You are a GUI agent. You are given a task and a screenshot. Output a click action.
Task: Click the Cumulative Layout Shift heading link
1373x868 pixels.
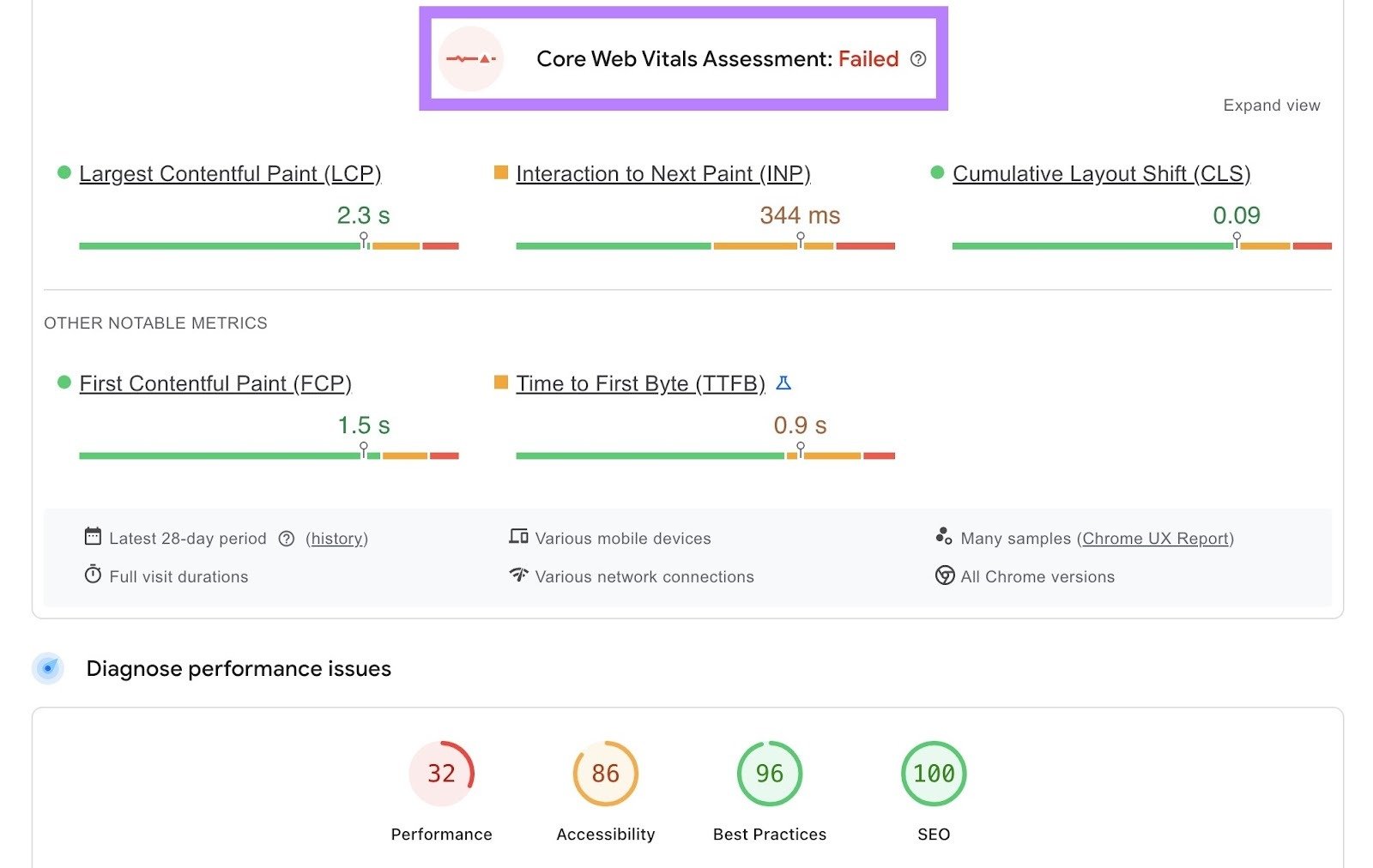tap(1101, 174)
